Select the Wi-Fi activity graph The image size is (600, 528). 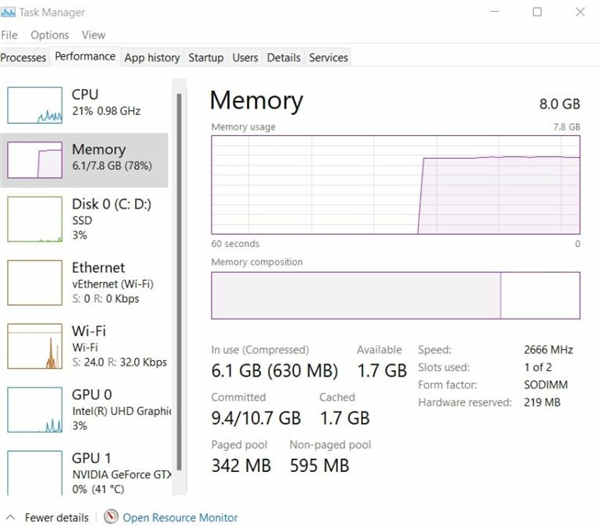pyautogui.click(x=35, y=347)
